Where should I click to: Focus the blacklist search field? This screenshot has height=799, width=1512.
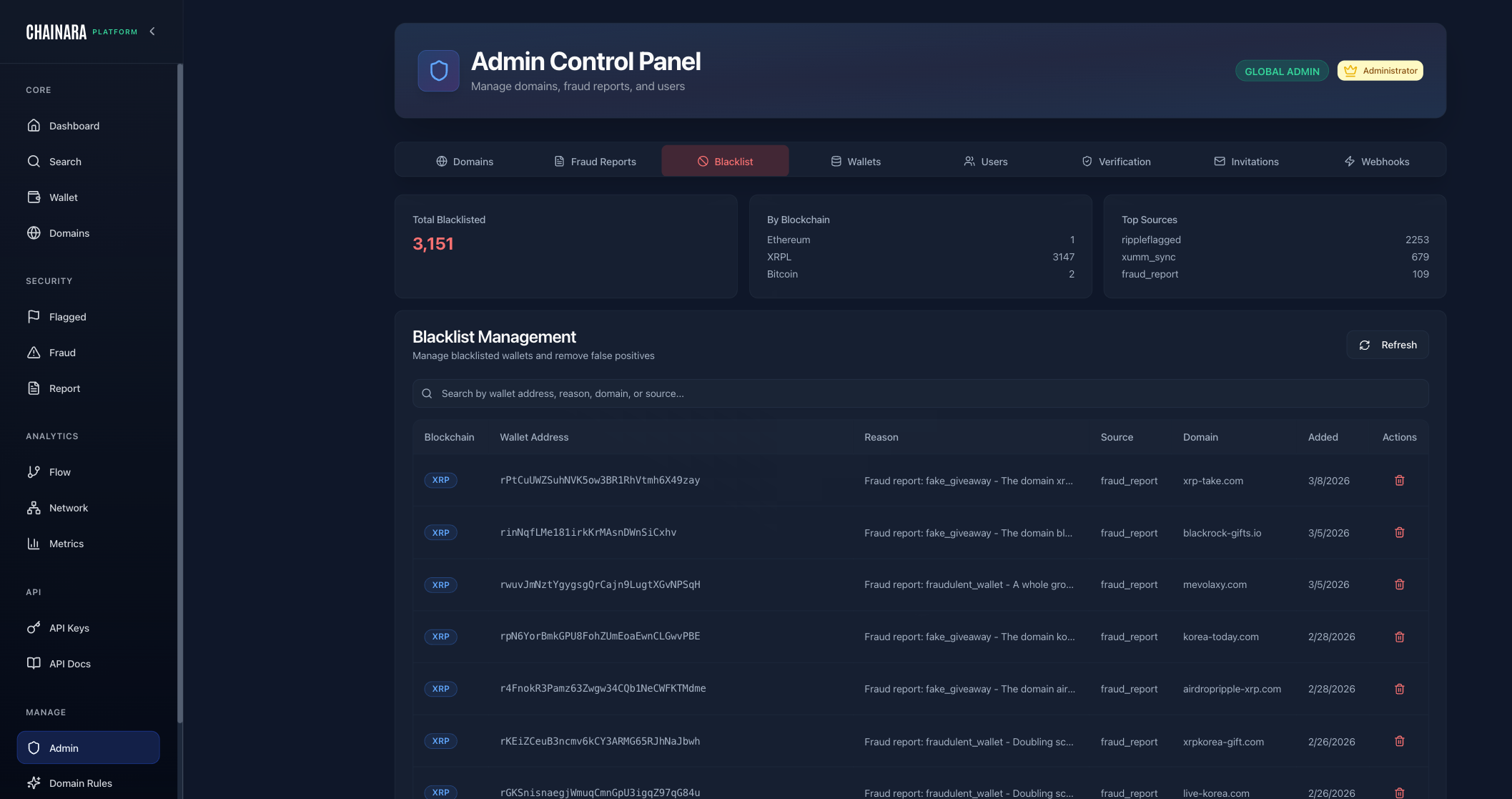(x=920, y=393)
